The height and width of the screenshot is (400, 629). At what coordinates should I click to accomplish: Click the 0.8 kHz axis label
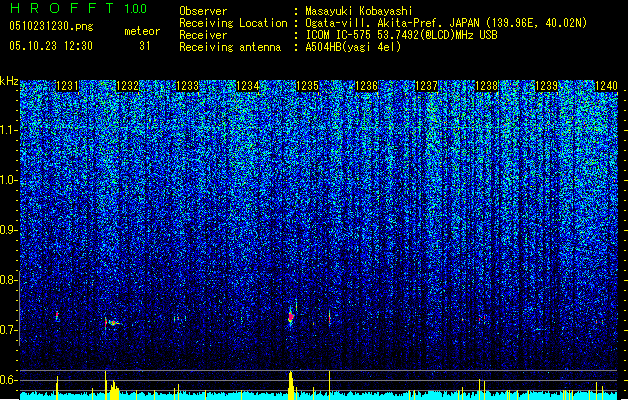pos(8,280)
